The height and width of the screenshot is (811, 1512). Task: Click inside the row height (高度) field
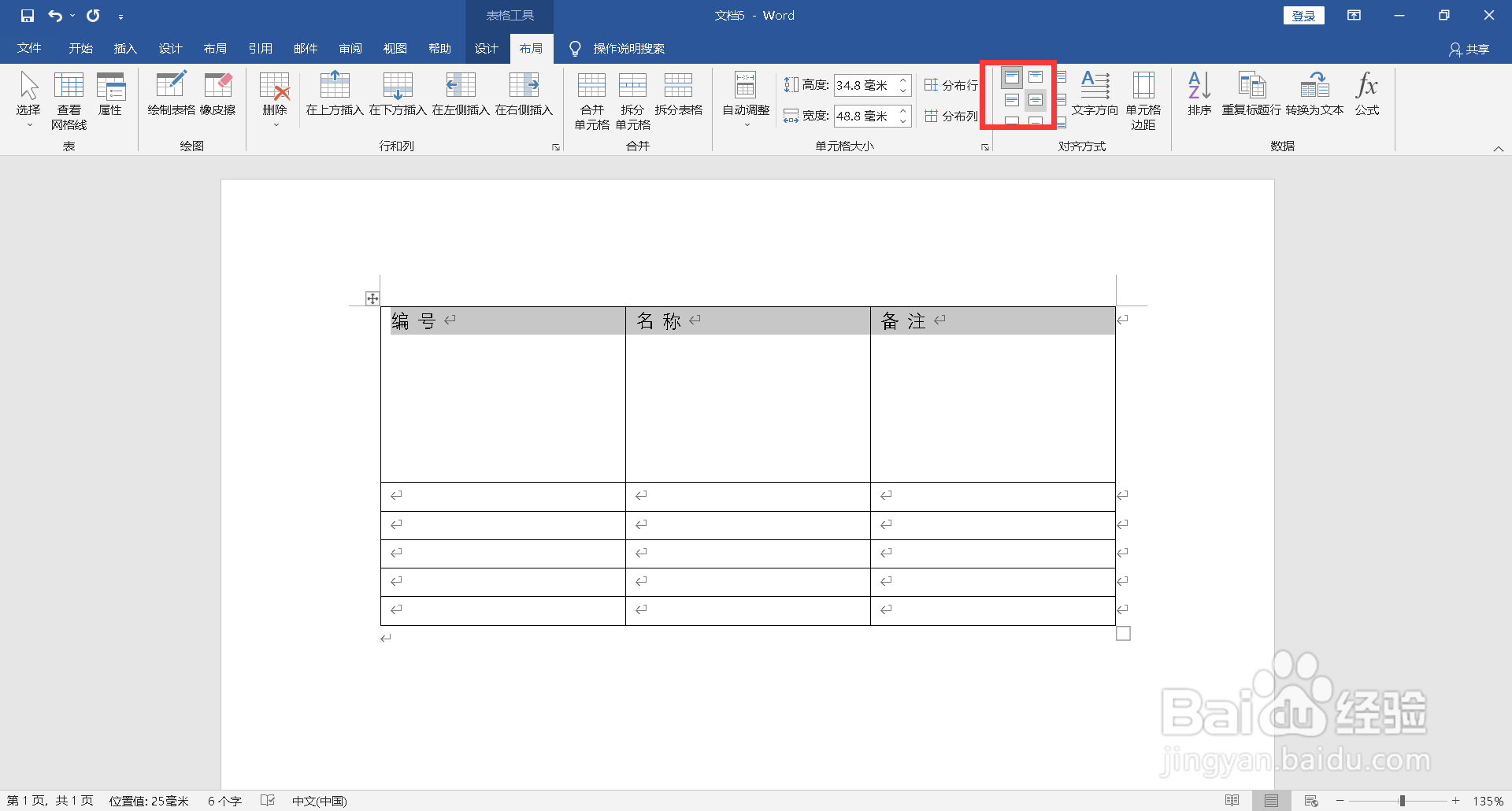click(x=866, y=85)
